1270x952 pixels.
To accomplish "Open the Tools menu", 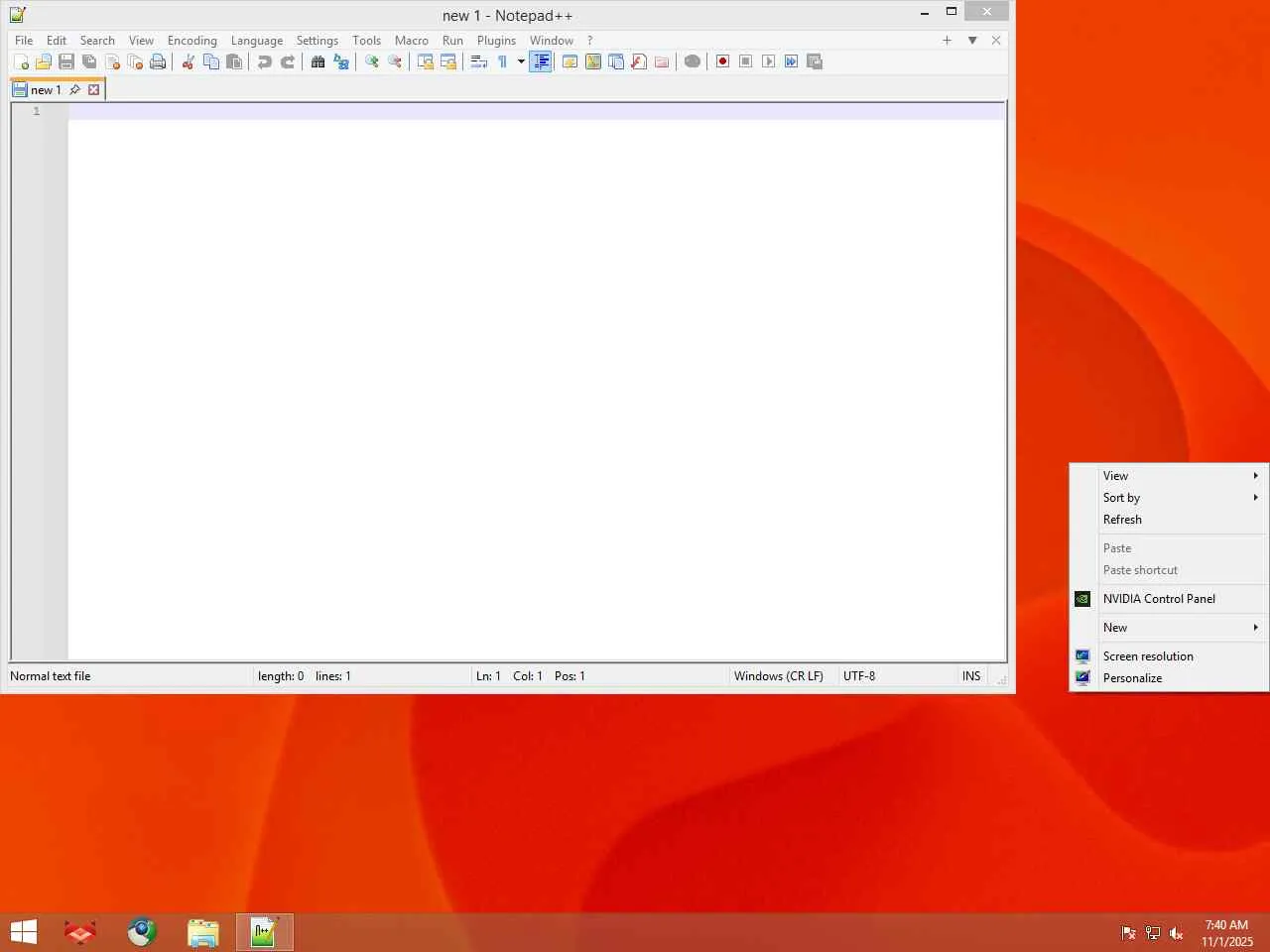I will click(367, 41).
